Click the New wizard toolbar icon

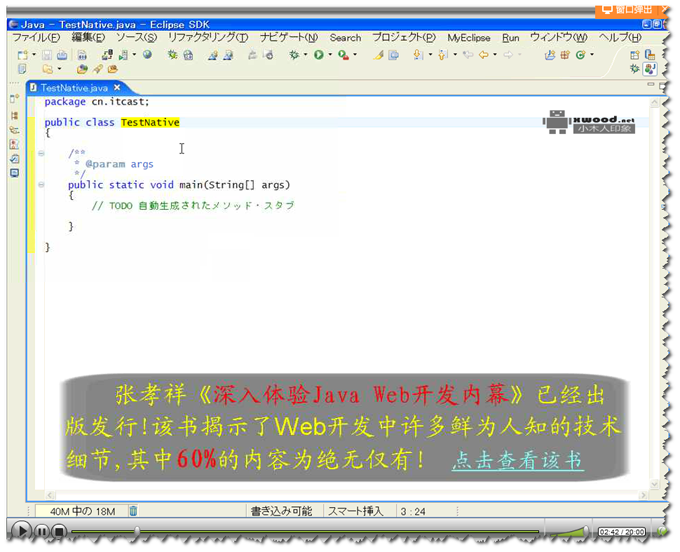tap(23, 55)
